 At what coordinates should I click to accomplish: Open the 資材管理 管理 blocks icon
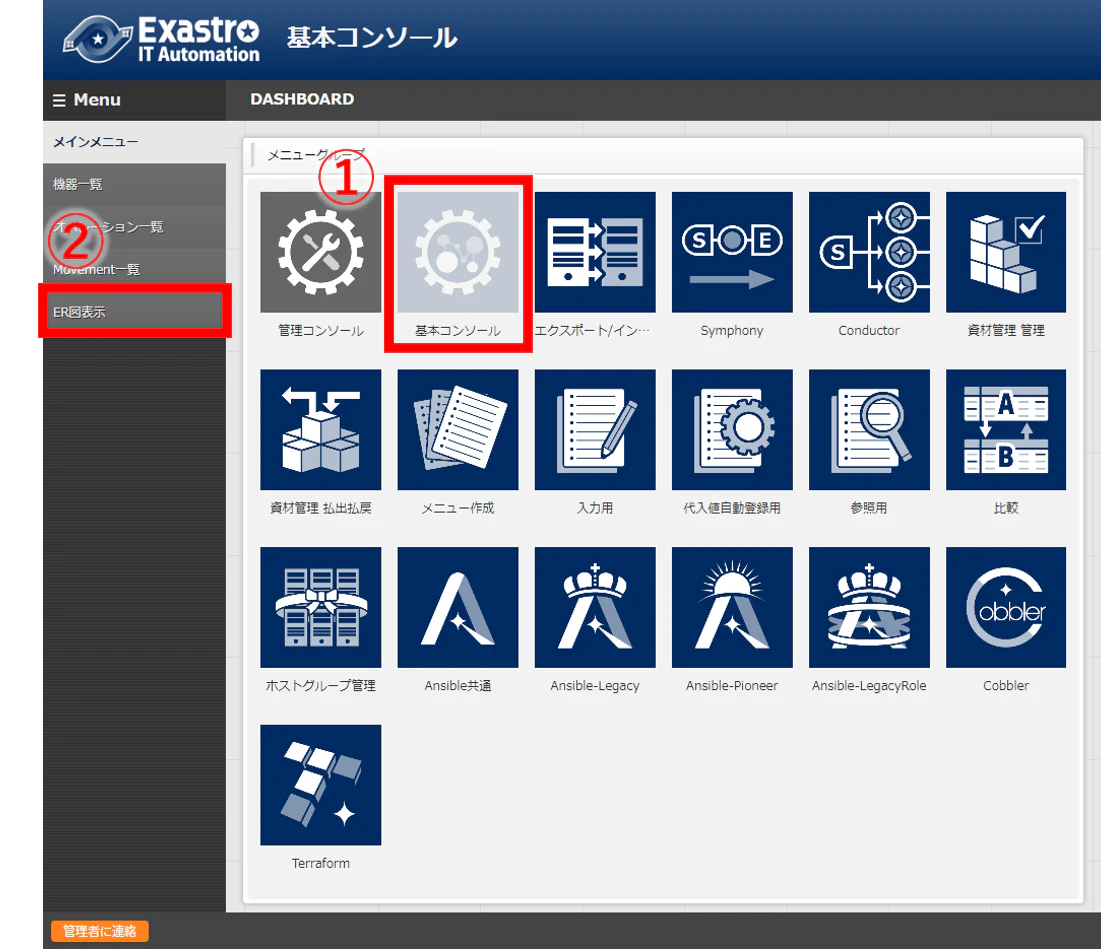point(1006,252)
